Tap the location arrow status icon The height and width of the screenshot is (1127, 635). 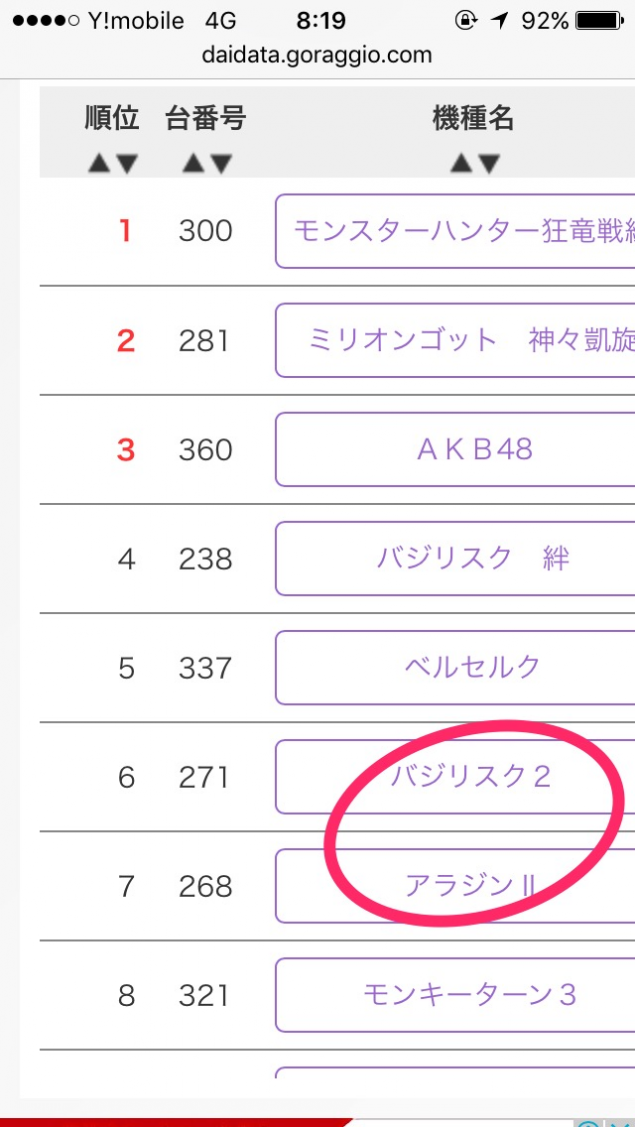pyautogui.click(x=500, y=22)
